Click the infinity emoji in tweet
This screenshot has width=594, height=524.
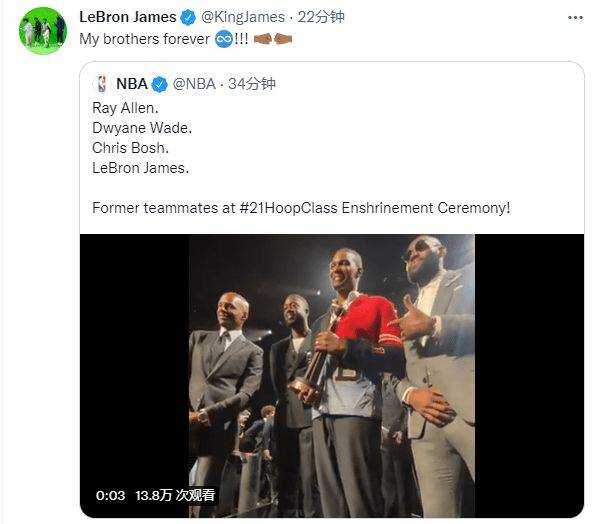click(224, 39)
